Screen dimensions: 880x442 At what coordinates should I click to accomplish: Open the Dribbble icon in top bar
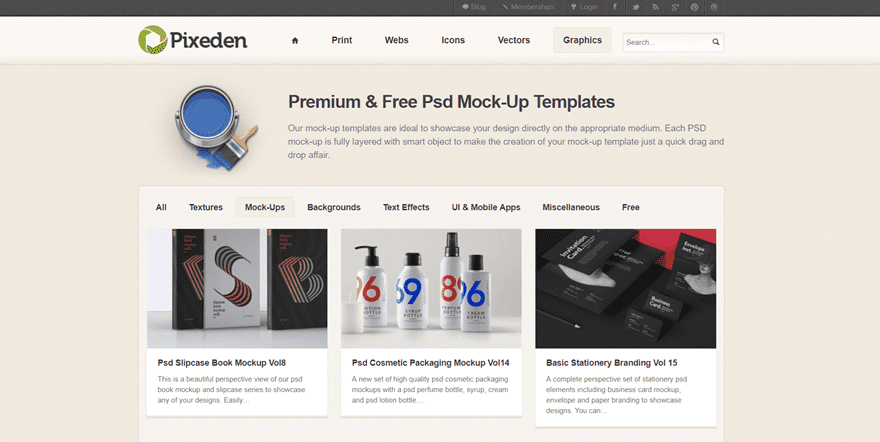(x=714, y=7)
